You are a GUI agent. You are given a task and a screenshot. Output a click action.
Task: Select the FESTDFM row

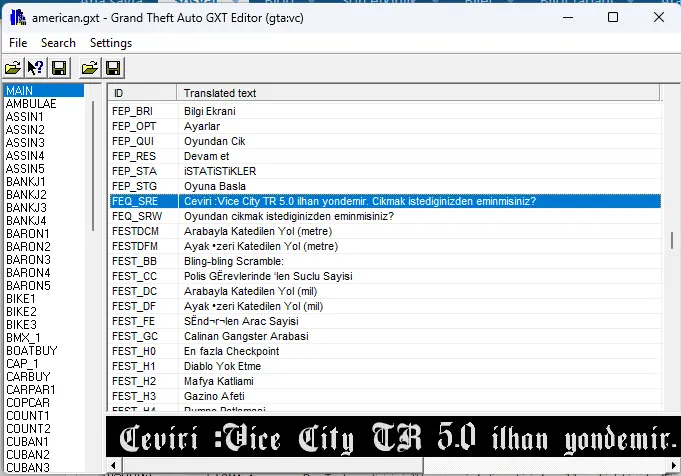point(385,246)
